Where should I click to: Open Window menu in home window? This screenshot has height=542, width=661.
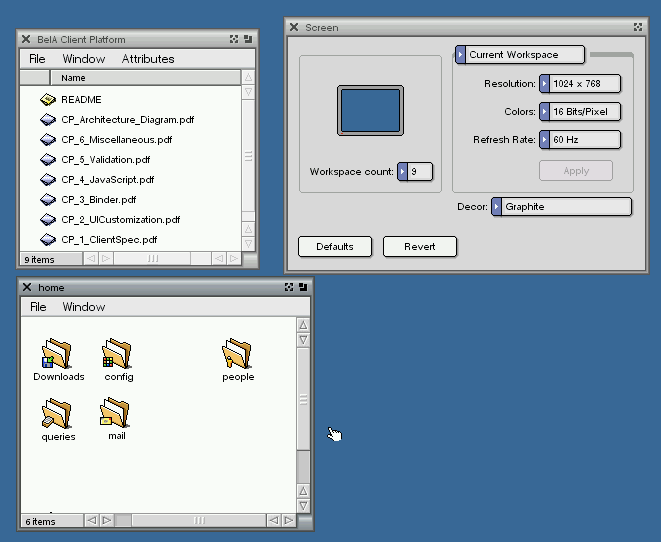tap(84, 307)
